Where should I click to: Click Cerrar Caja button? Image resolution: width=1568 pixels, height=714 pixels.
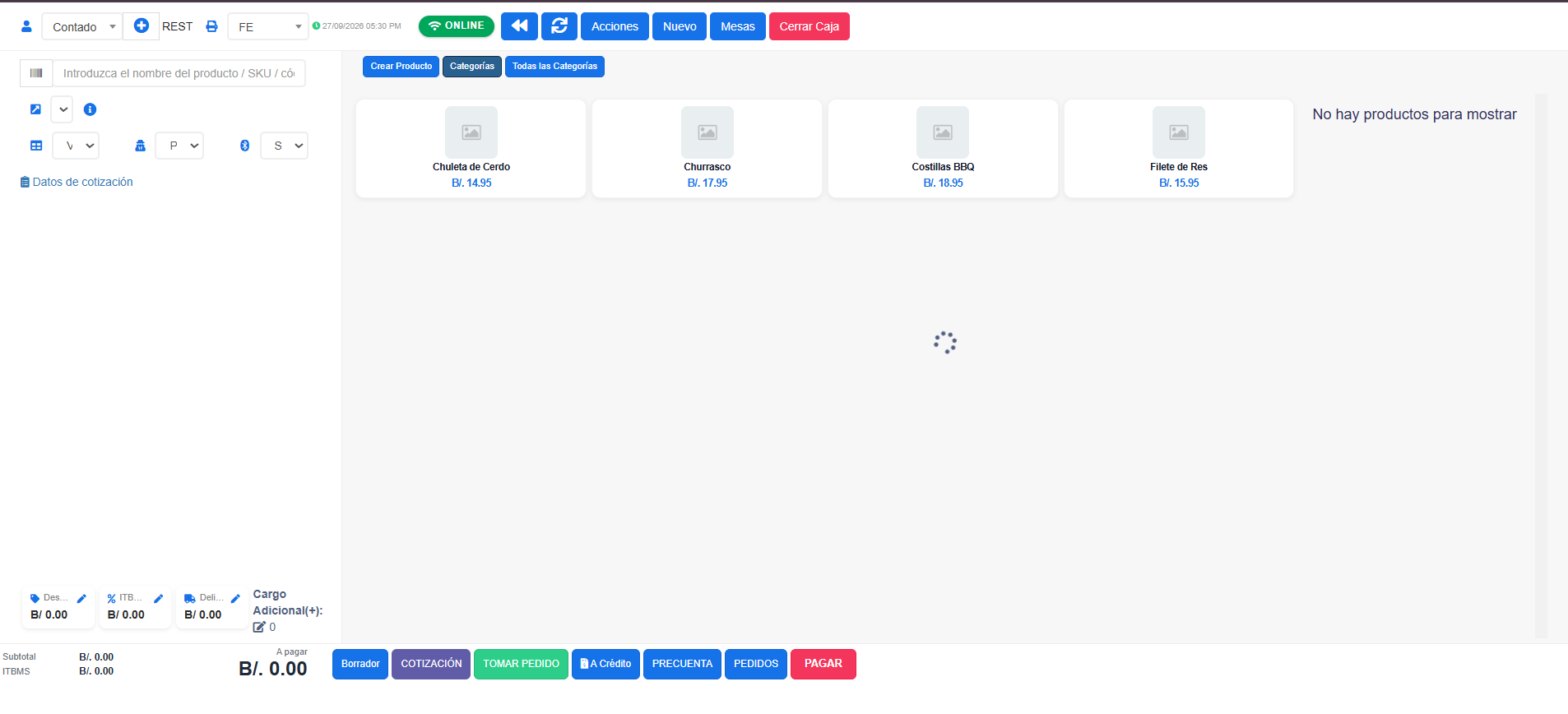[810, 26]
